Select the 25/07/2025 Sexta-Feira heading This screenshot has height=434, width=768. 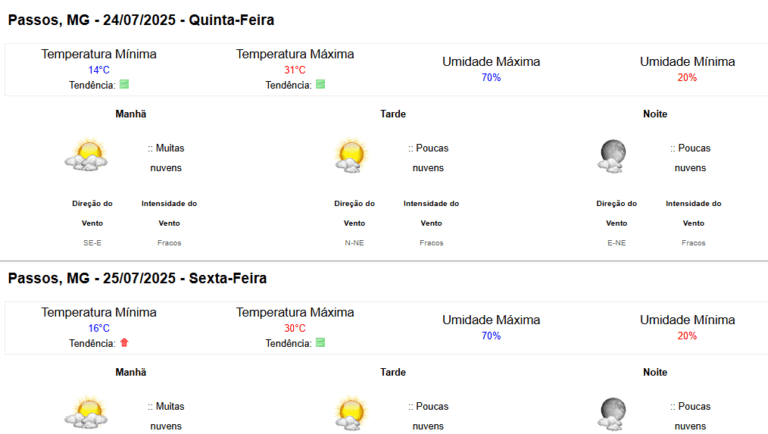coord(138,278)
